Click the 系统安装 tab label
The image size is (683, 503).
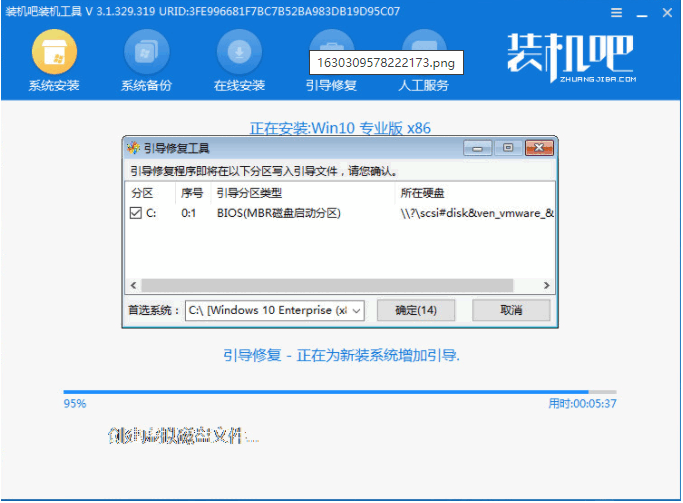coord(54,85)
